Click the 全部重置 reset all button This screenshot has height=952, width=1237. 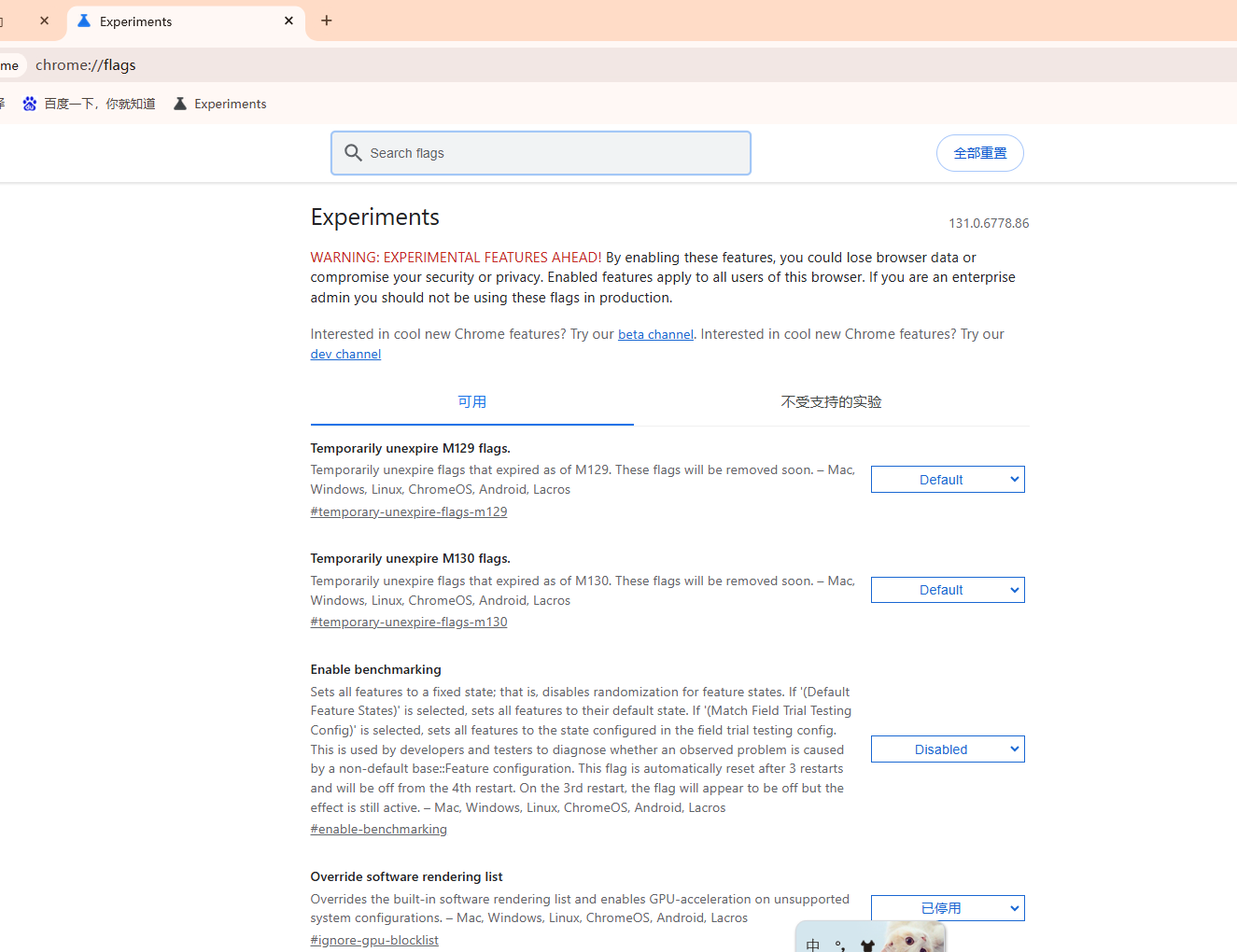[x=980, y=153]
